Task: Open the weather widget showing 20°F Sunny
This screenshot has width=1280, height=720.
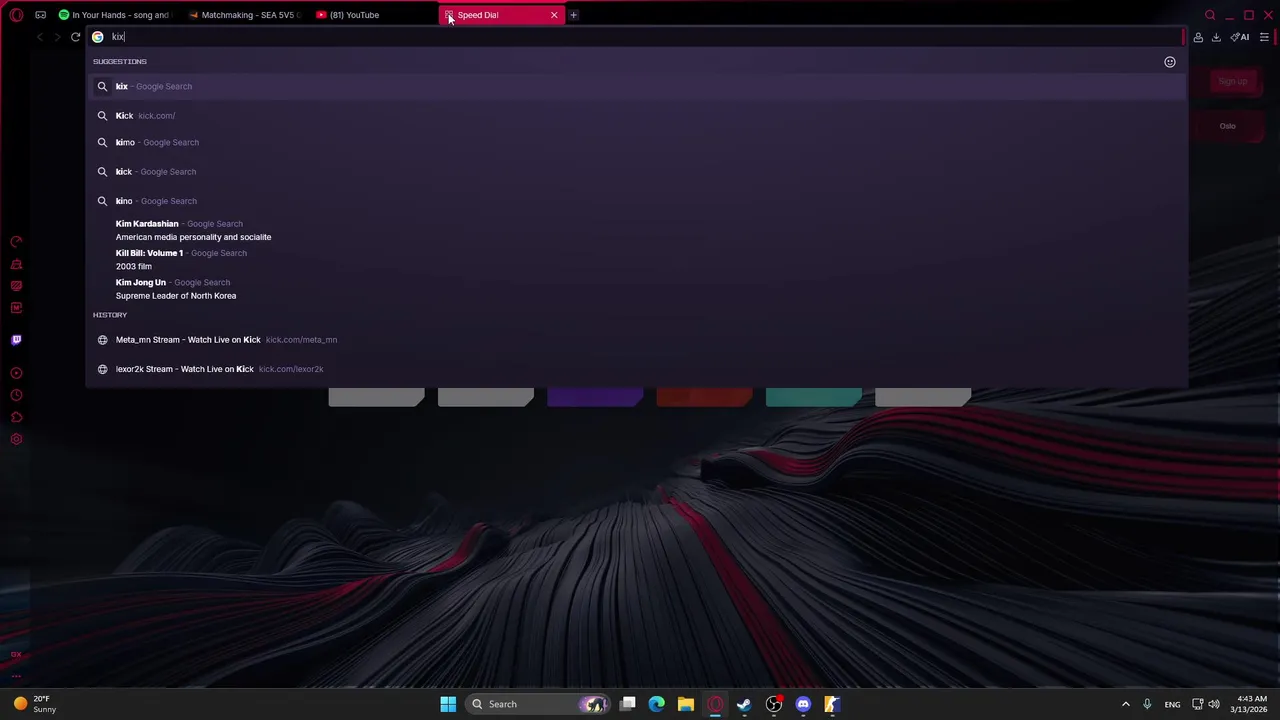Action: pyautogui.click(x=34, y=704)
